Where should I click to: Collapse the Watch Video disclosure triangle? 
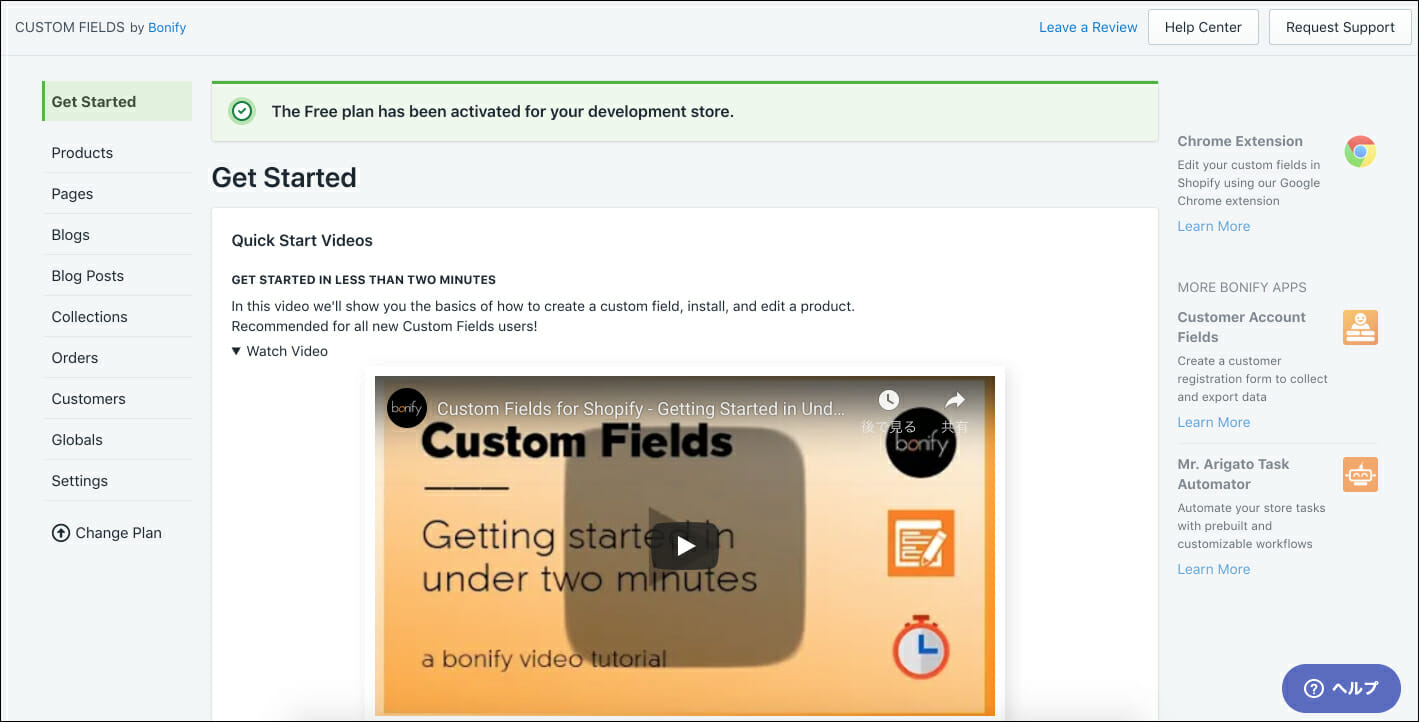tap(236, 351)
